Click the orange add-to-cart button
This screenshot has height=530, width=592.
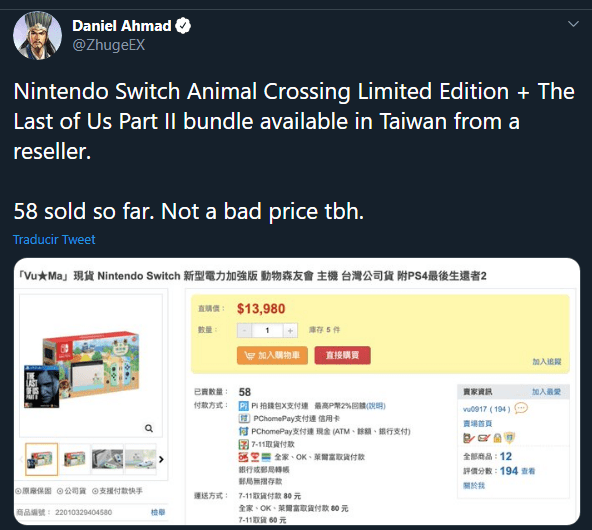coord(272,355)
